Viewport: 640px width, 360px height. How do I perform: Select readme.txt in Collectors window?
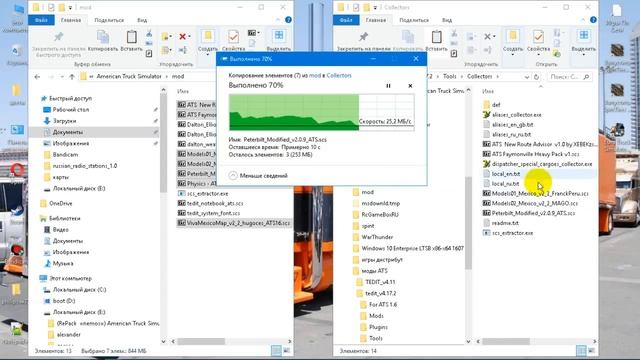(505, 223)
